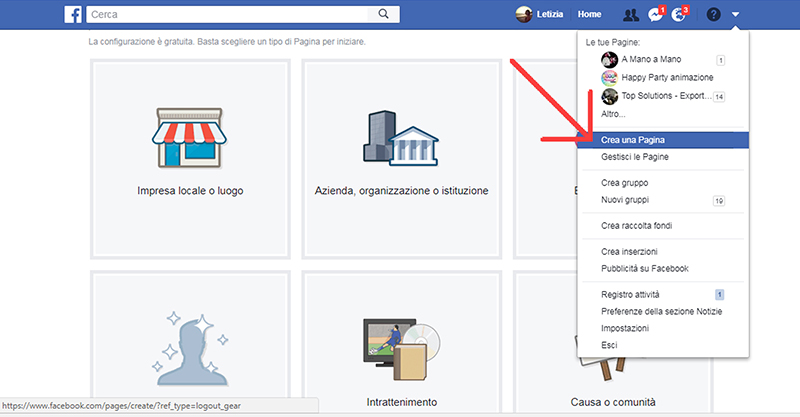Click into the Cerca search field
800x417 pixels.
[230, 14]
